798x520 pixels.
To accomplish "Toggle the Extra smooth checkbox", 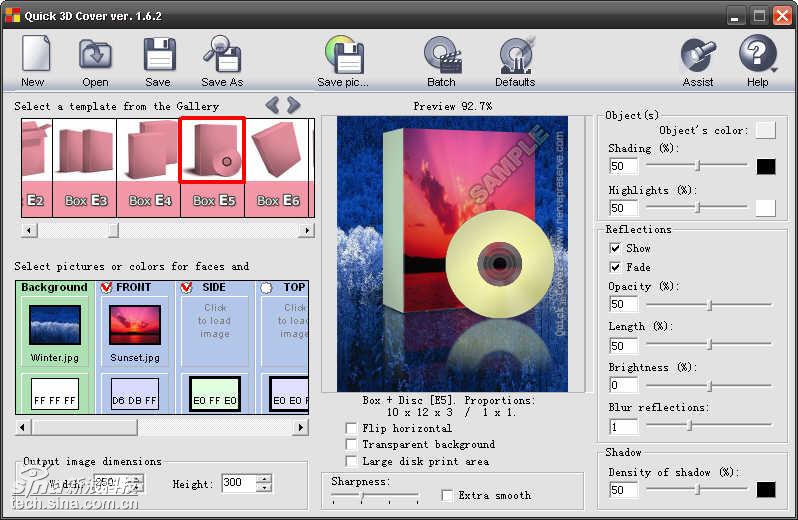I will point(447,495).
